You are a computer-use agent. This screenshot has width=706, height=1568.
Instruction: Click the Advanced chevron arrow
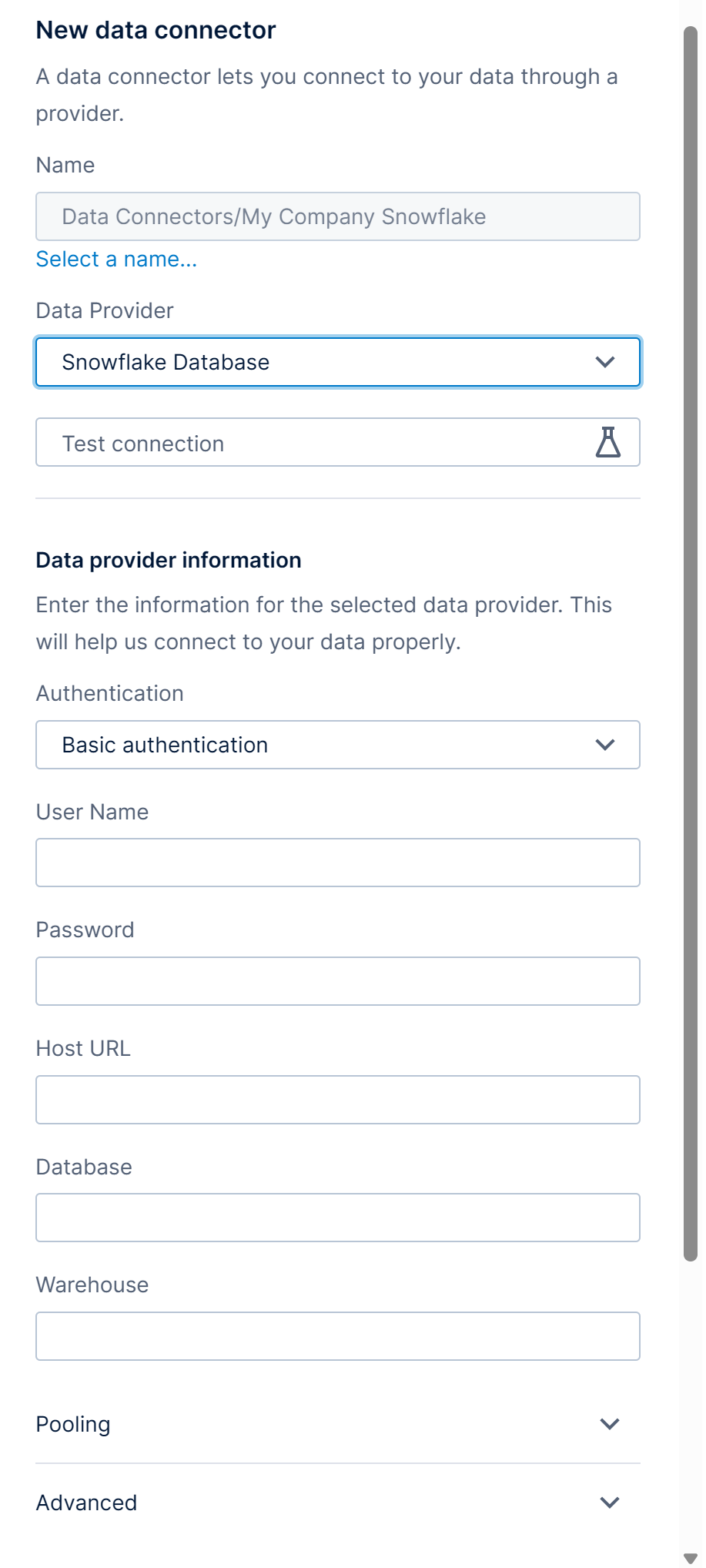pyautogui.click(x=610, y=1503)
